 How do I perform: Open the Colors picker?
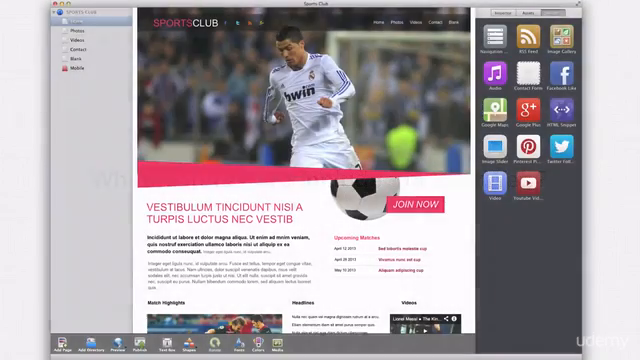click(x=258, y=344)
